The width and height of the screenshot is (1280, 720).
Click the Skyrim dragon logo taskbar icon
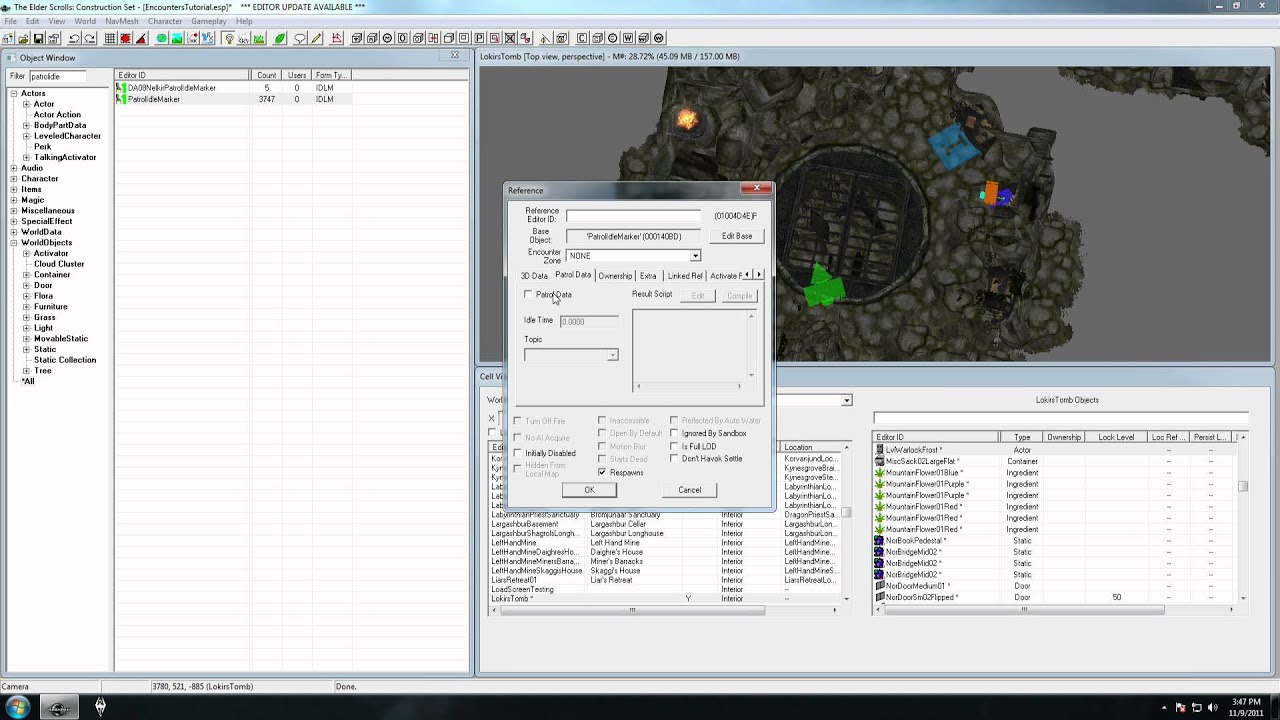[x=100, y=707]
